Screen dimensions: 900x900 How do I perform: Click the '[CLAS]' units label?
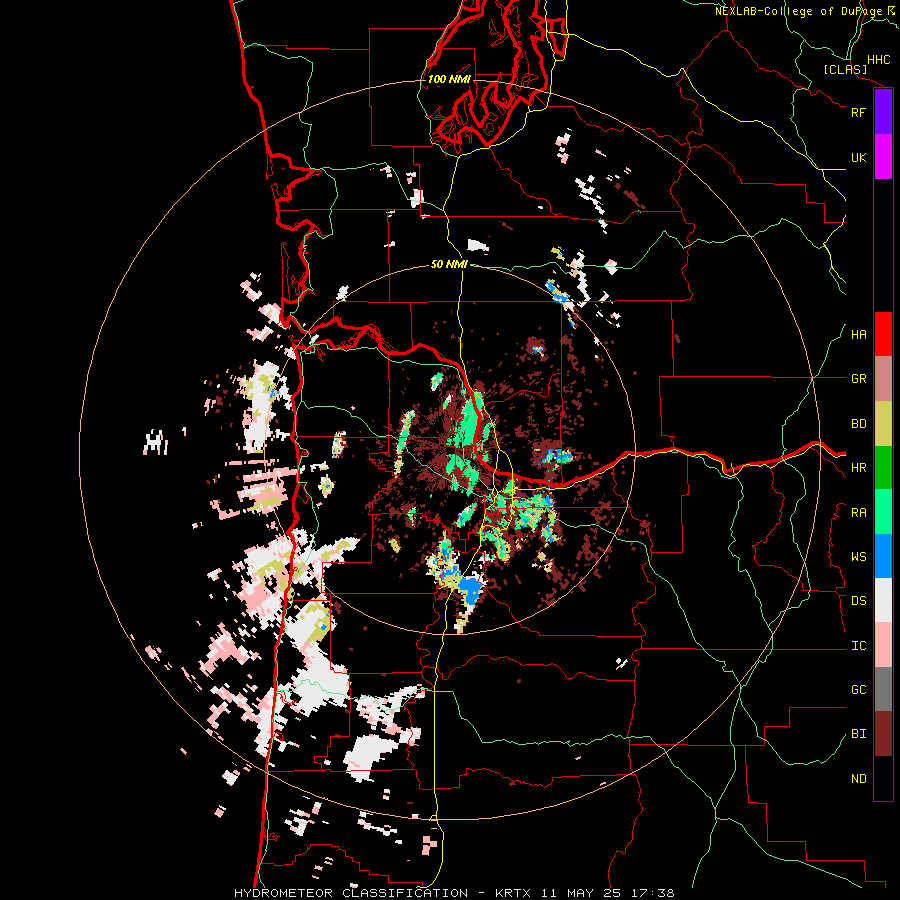845,69
